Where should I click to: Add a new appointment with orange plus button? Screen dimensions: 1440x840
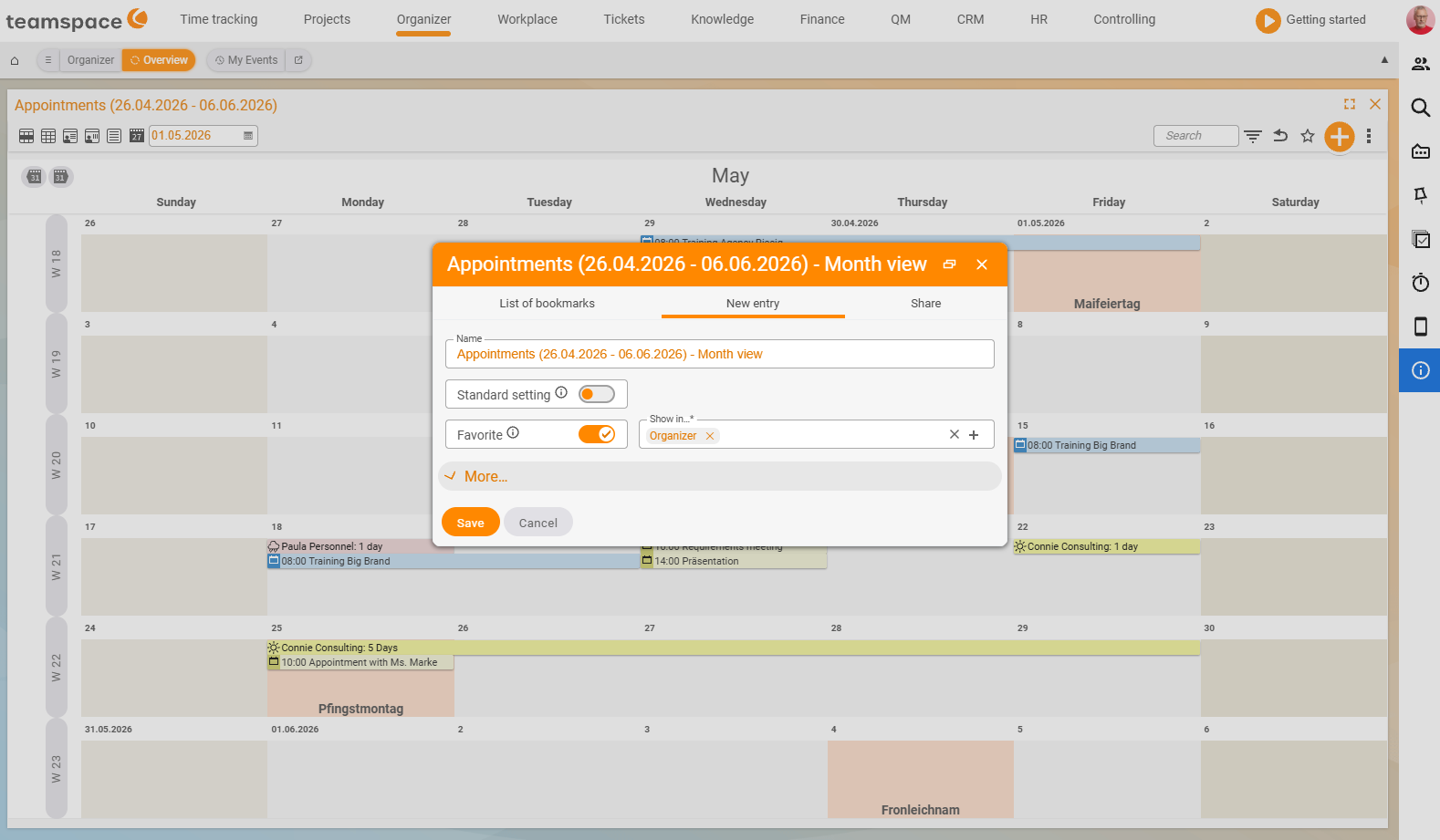1340,137
